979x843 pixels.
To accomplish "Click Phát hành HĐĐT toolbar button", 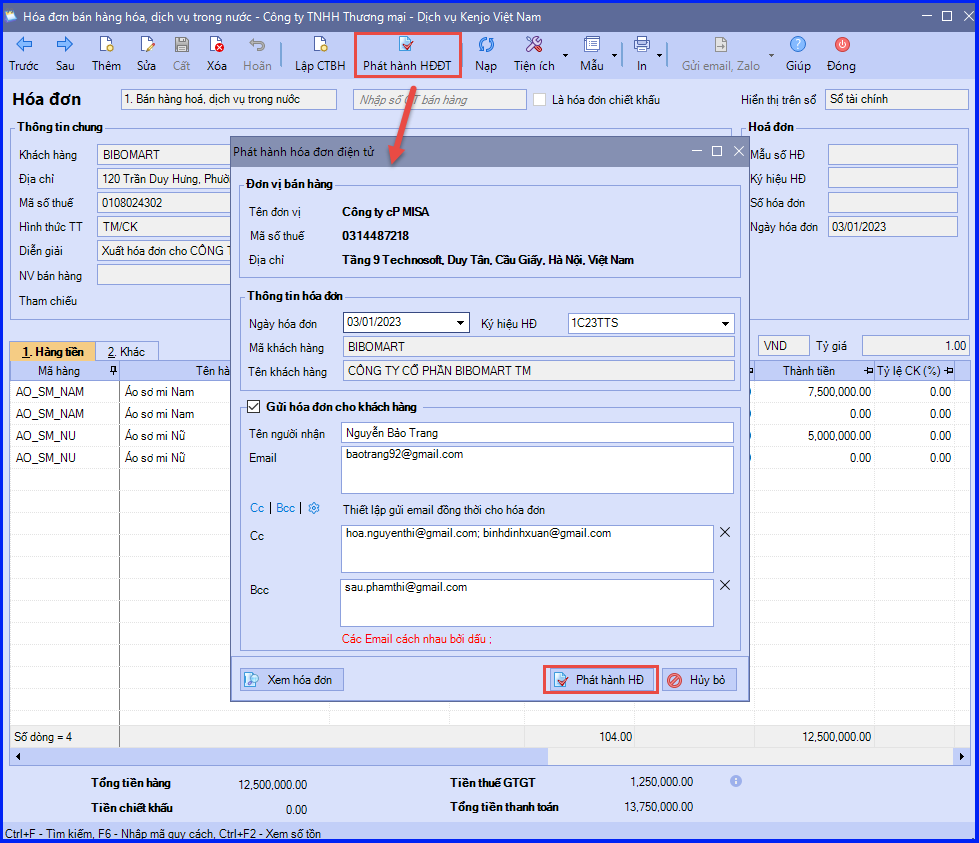I will (x=407, y=55).
